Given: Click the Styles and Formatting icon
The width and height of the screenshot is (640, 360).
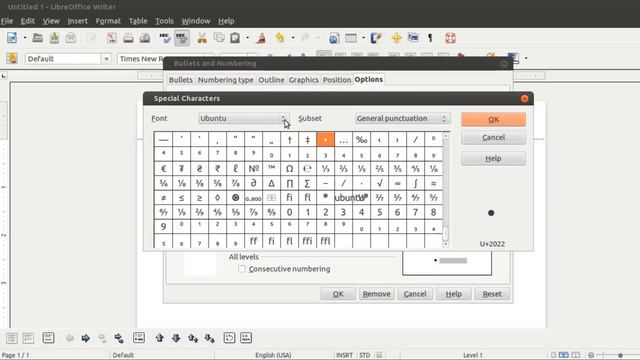Looking at the screenshot, I should tap(12, 58).
